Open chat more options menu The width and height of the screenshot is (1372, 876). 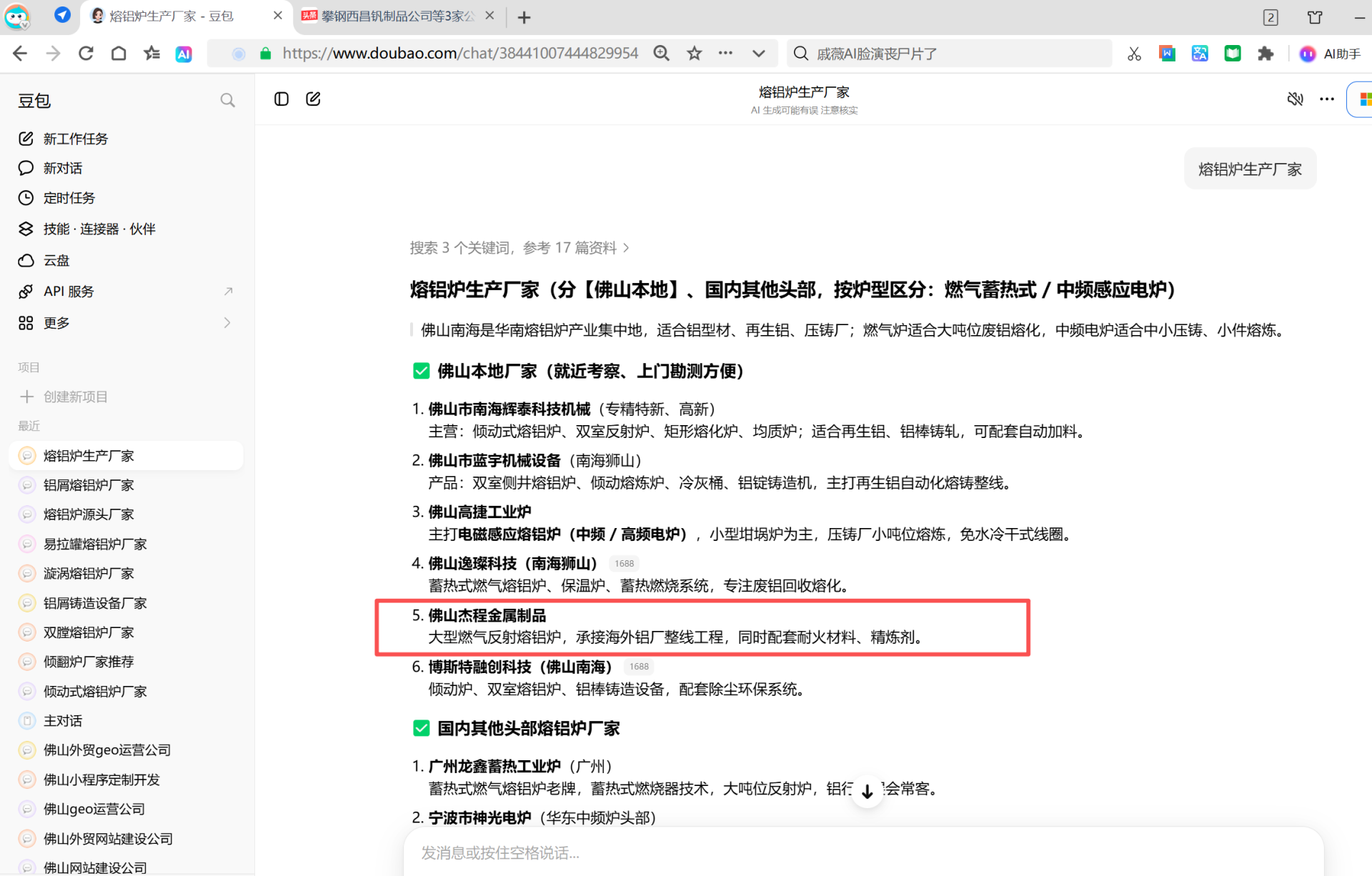(1327, 99)
